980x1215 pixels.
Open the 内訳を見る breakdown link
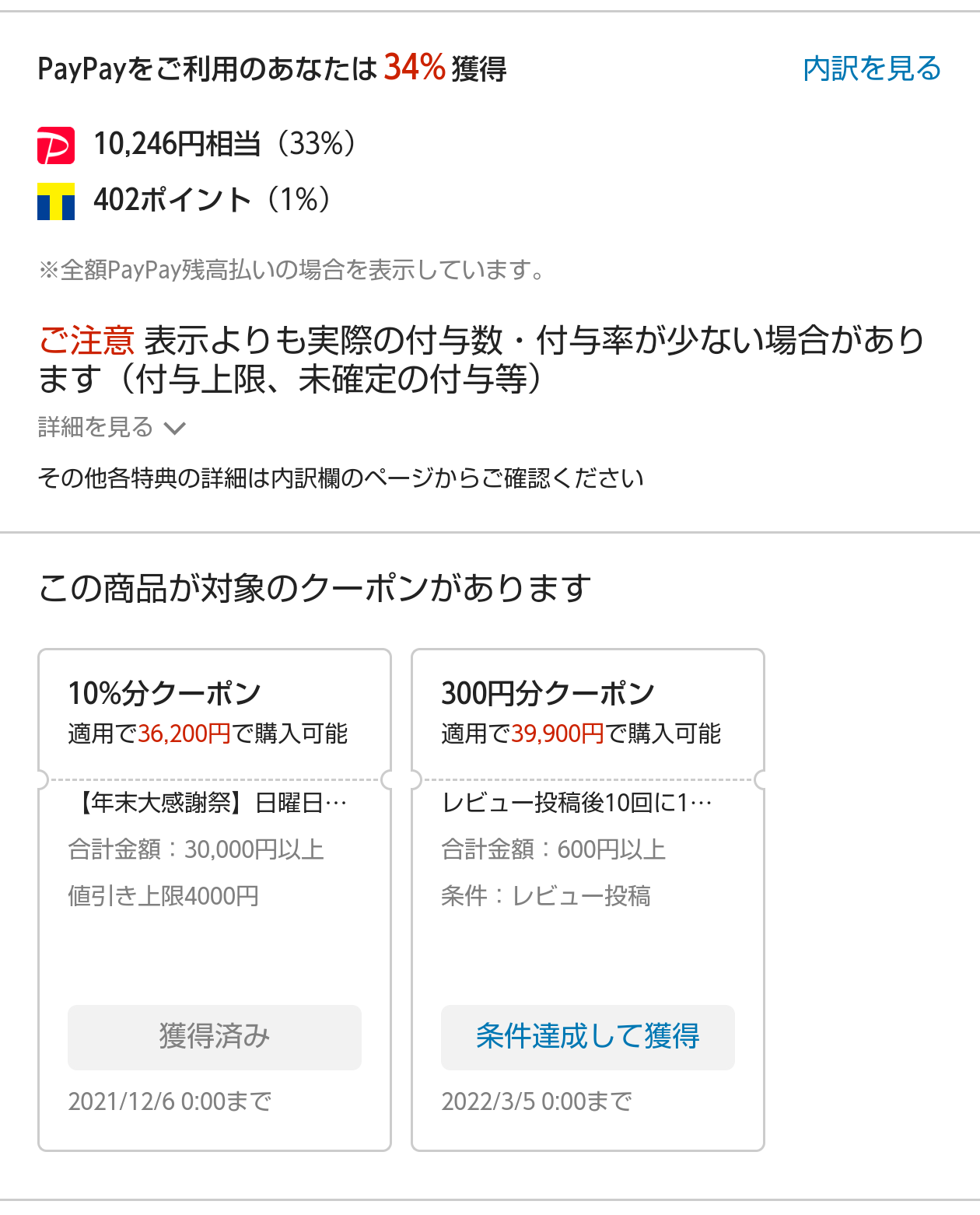[871, 68]
